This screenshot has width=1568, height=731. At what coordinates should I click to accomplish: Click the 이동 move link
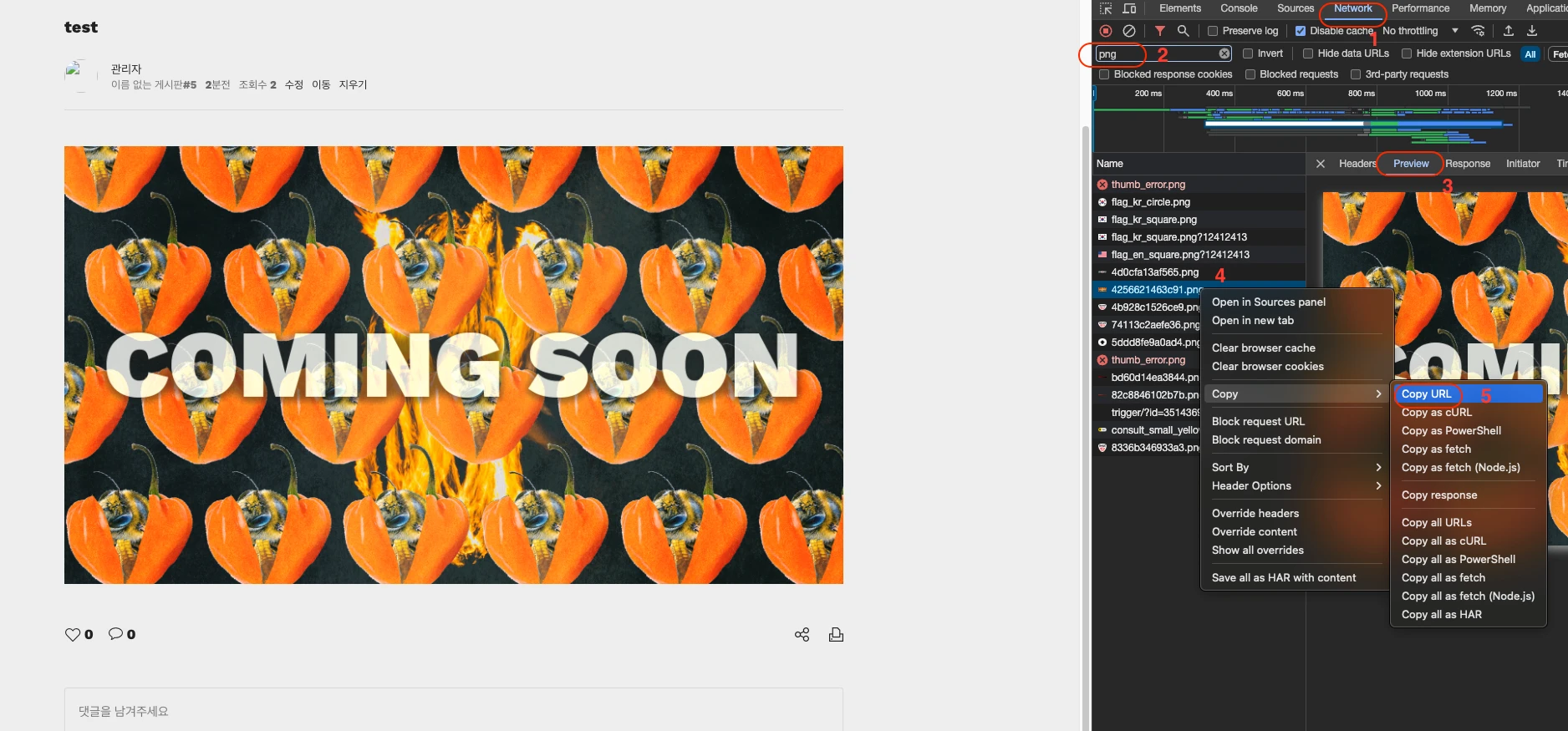click(x=321, y=84)
